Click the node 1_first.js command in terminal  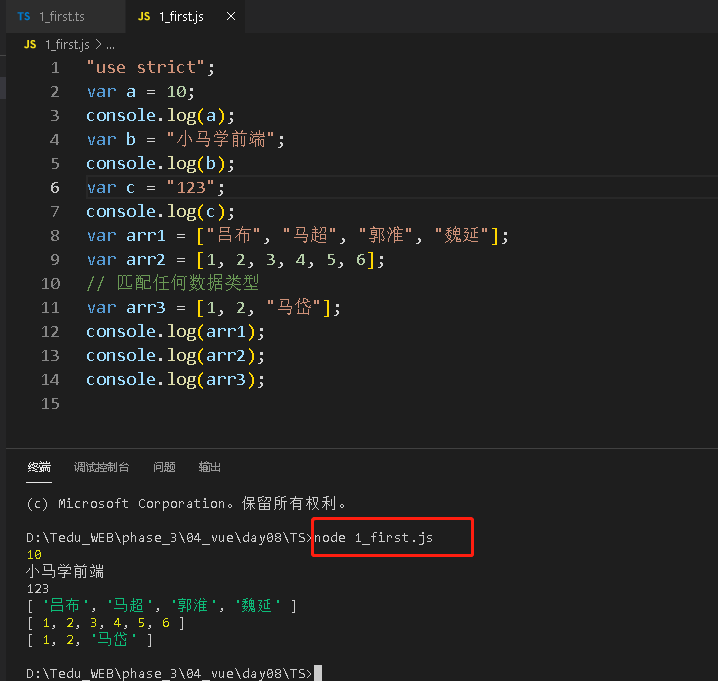(x=373, y=538)
